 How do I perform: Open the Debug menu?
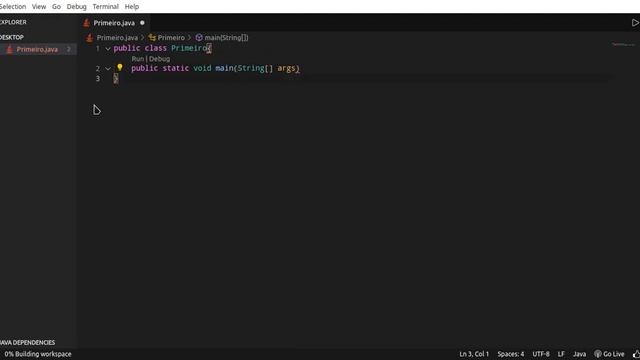click(x=76, y=7)
